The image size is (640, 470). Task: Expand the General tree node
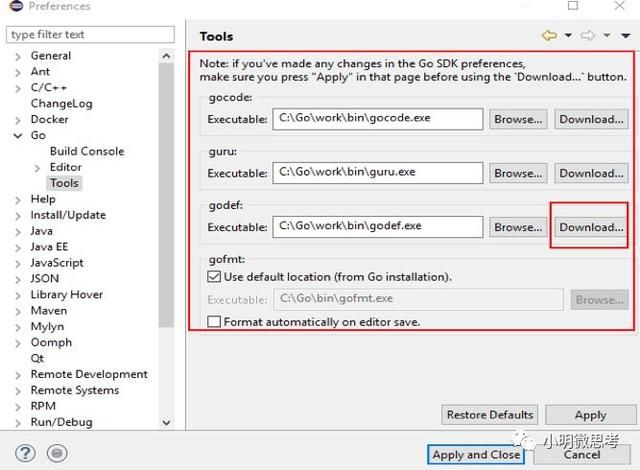[x=18, y=56]
